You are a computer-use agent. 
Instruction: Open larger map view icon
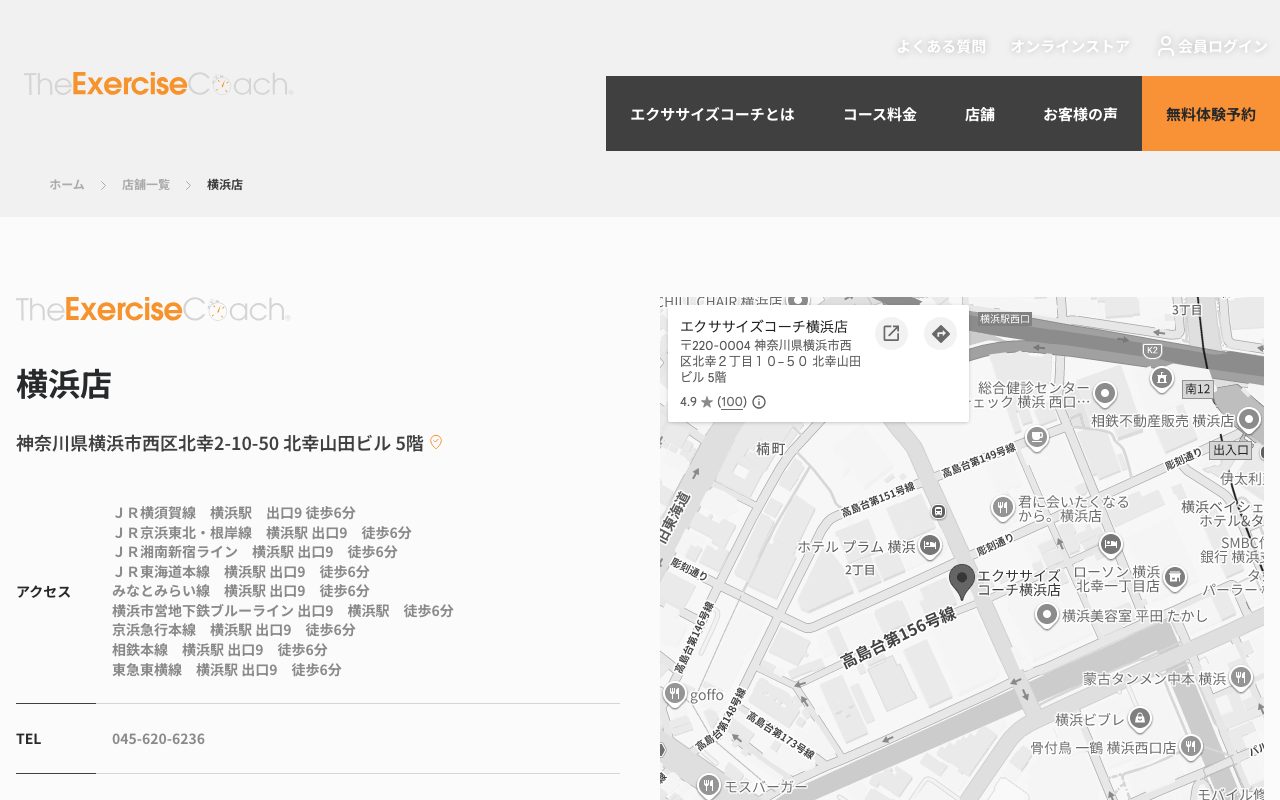pyautogui.click(x=891, y=333)
